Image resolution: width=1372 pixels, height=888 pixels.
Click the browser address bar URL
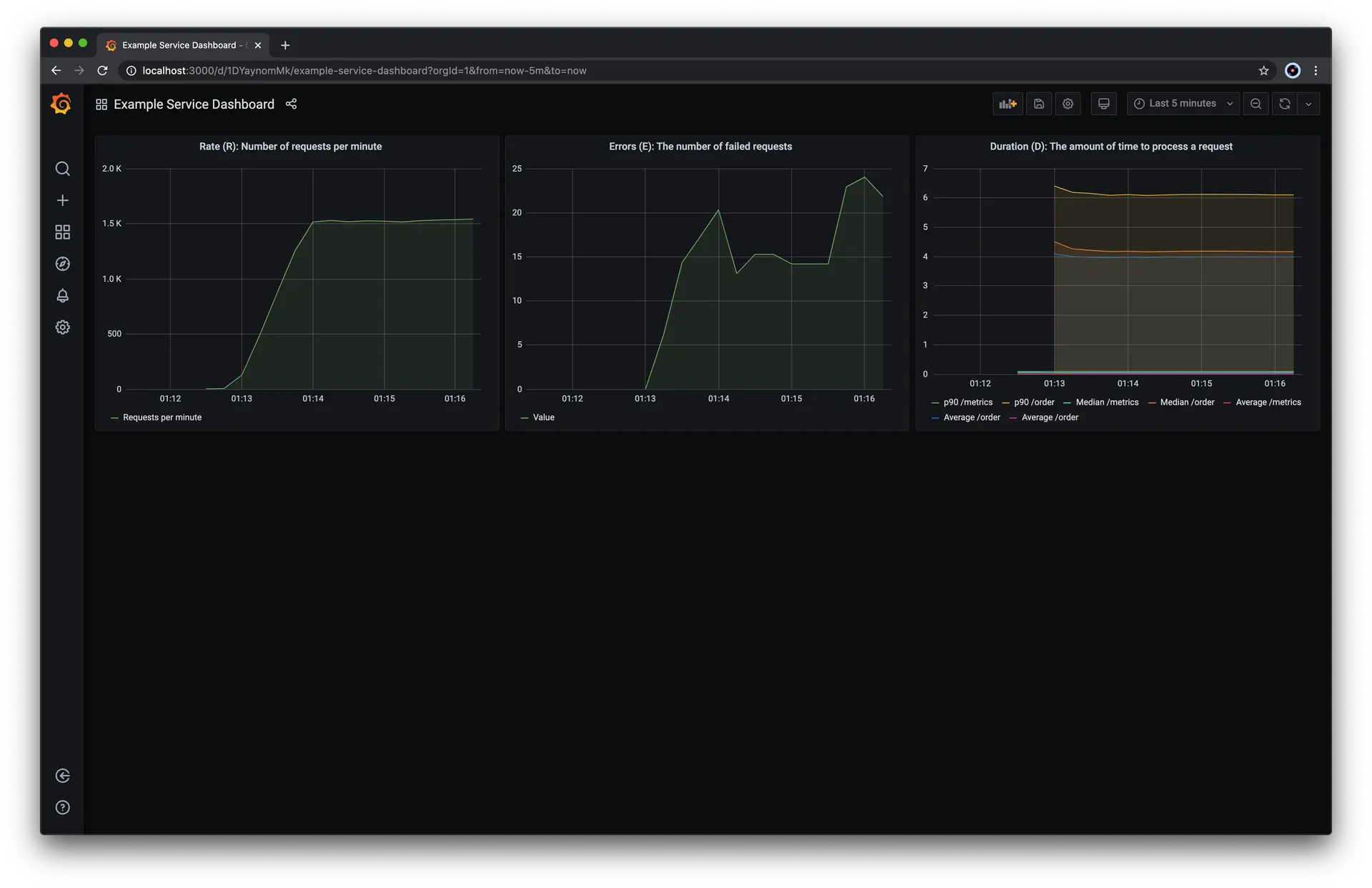(364, 71)
